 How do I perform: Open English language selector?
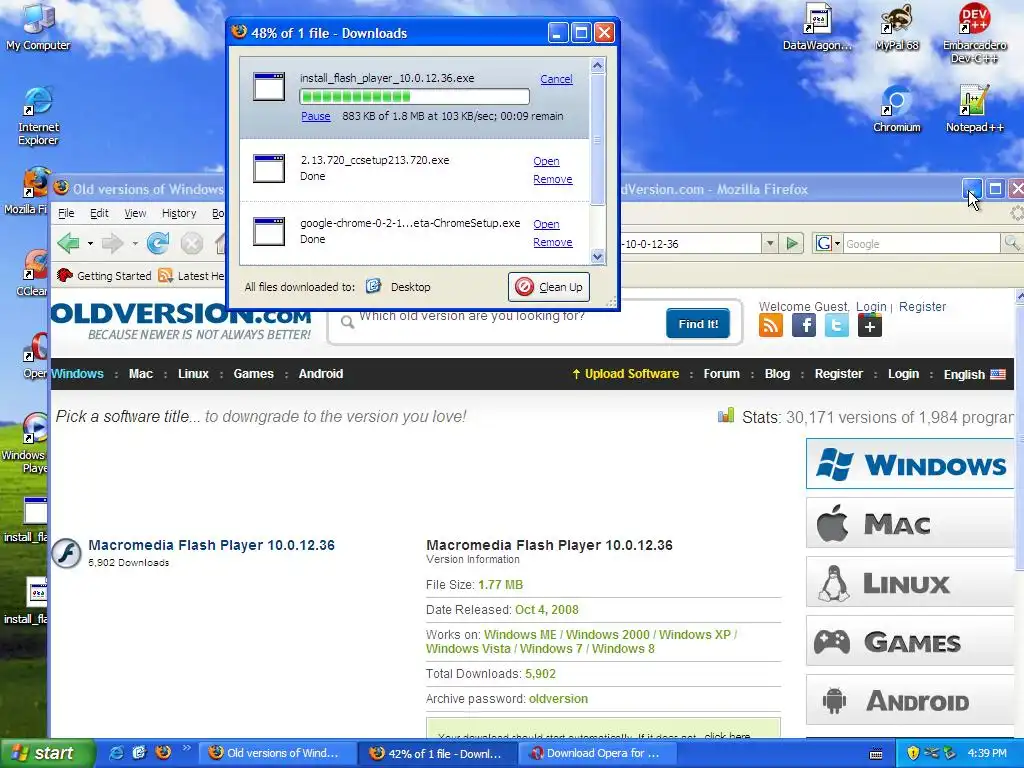(x=974, y=374)
